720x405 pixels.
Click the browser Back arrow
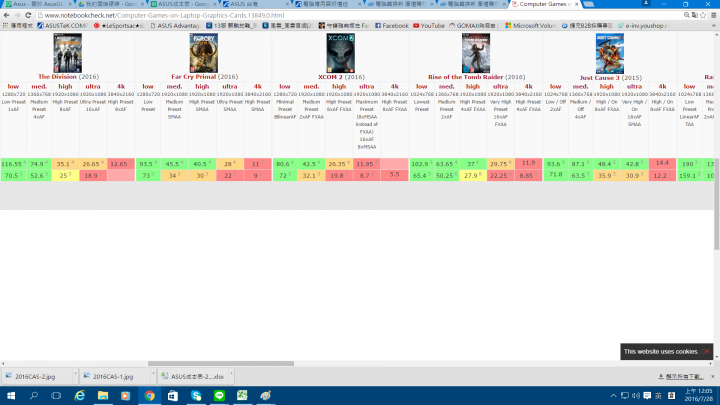coord(6,15)
